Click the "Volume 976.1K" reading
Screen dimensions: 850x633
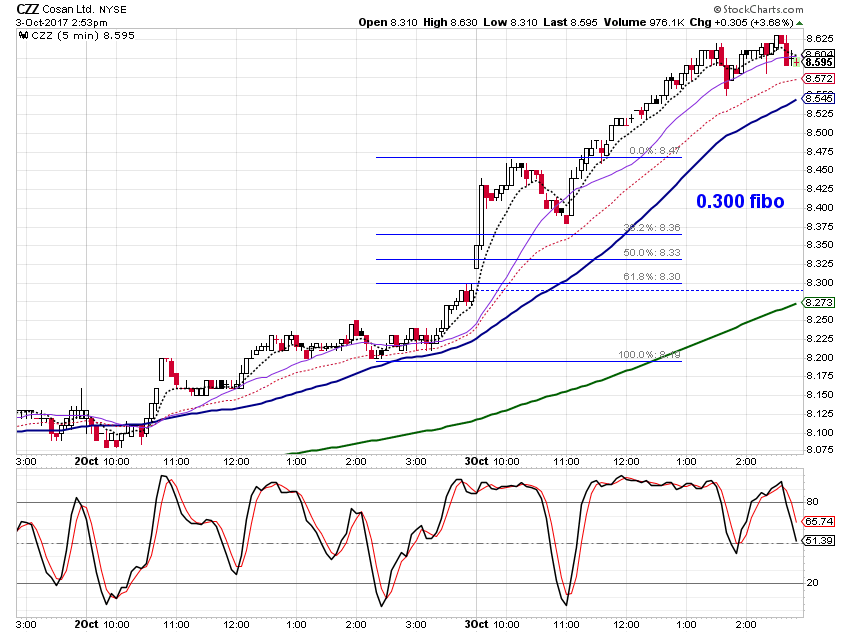(643, 23)
